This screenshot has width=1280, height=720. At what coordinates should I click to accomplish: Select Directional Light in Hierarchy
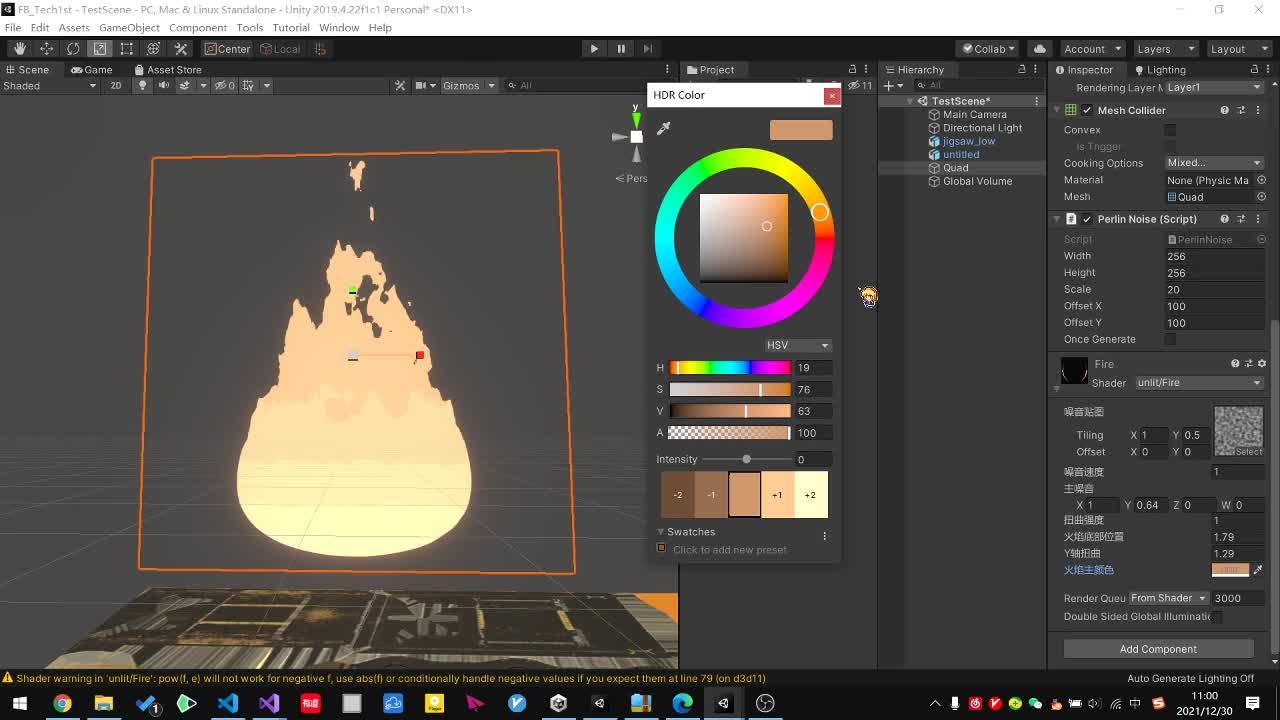click(982, 128)
